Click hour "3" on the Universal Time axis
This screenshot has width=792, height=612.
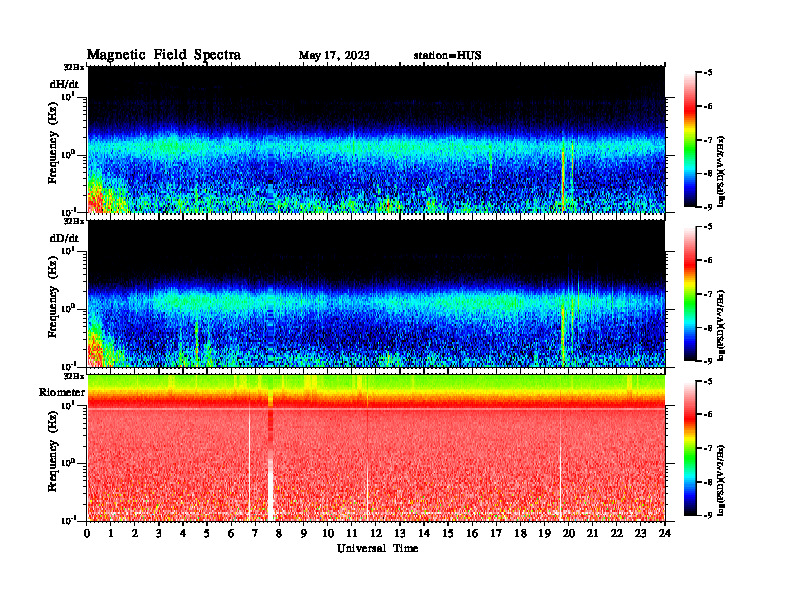point(159,533)
